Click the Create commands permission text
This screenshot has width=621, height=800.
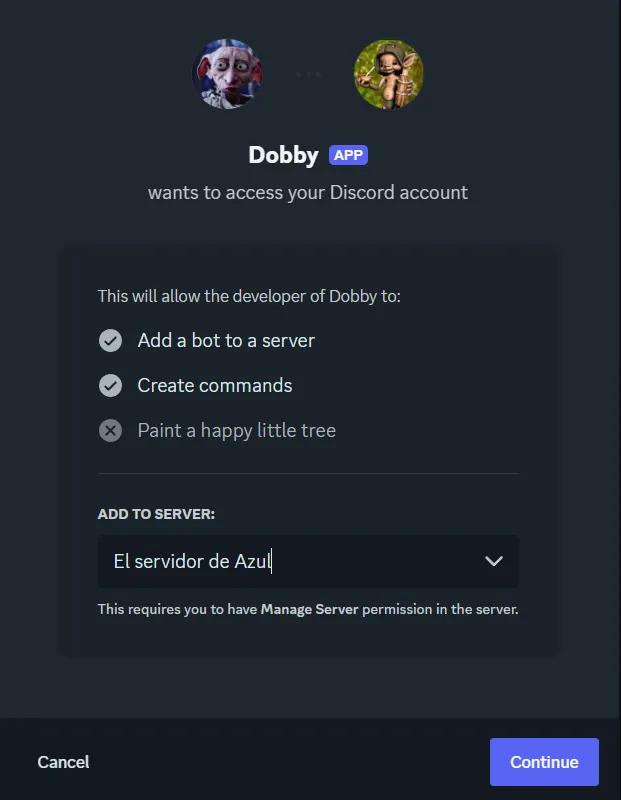point(215,385)
